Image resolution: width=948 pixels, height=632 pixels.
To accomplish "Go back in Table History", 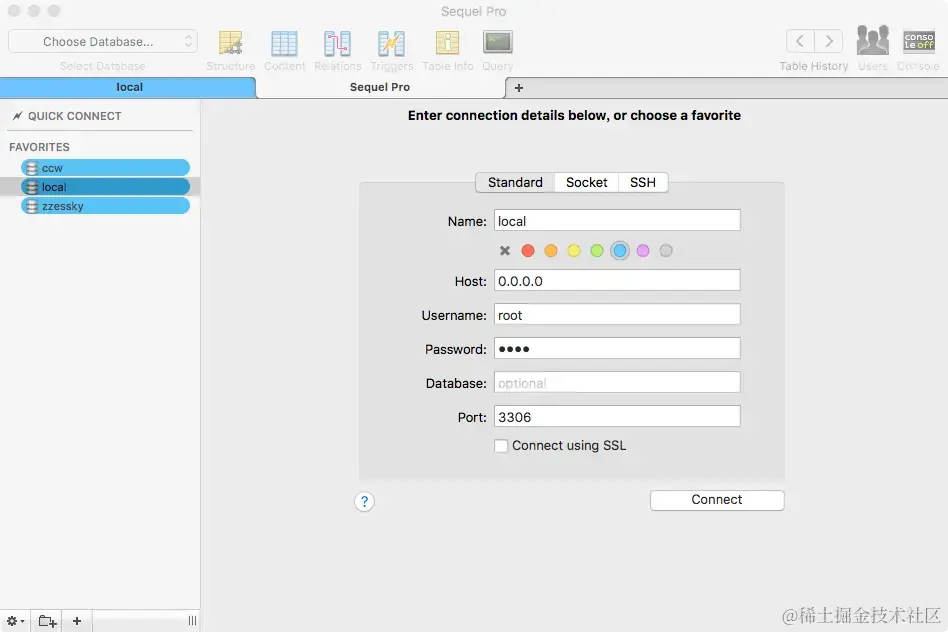I will click(800, 41).
